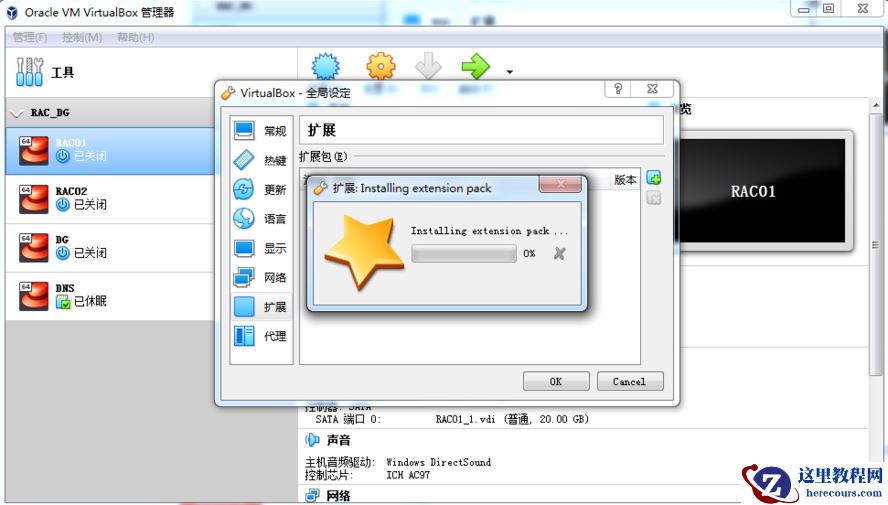Image resolution: width=888 pixels, height=505 pixels.
Task: Click the 声音 audio section icon
Action: (x=312, y=440)
